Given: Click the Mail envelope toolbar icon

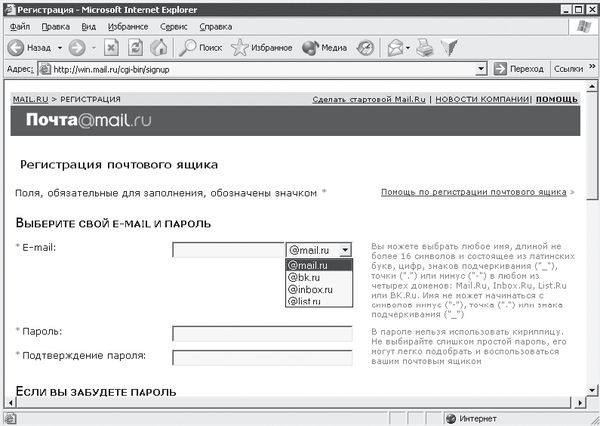Looking at the screenshot, I should (x=395, y=47).
